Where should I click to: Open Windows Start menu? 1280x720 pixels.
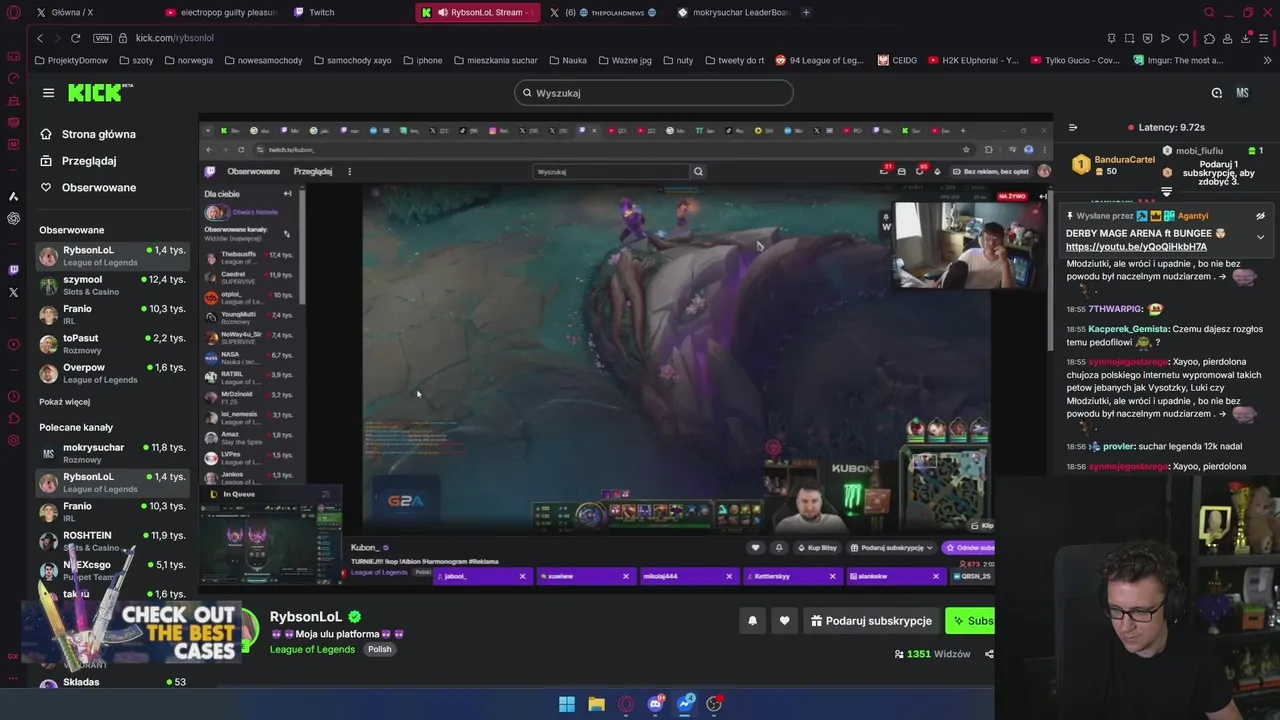click(567, 704)
